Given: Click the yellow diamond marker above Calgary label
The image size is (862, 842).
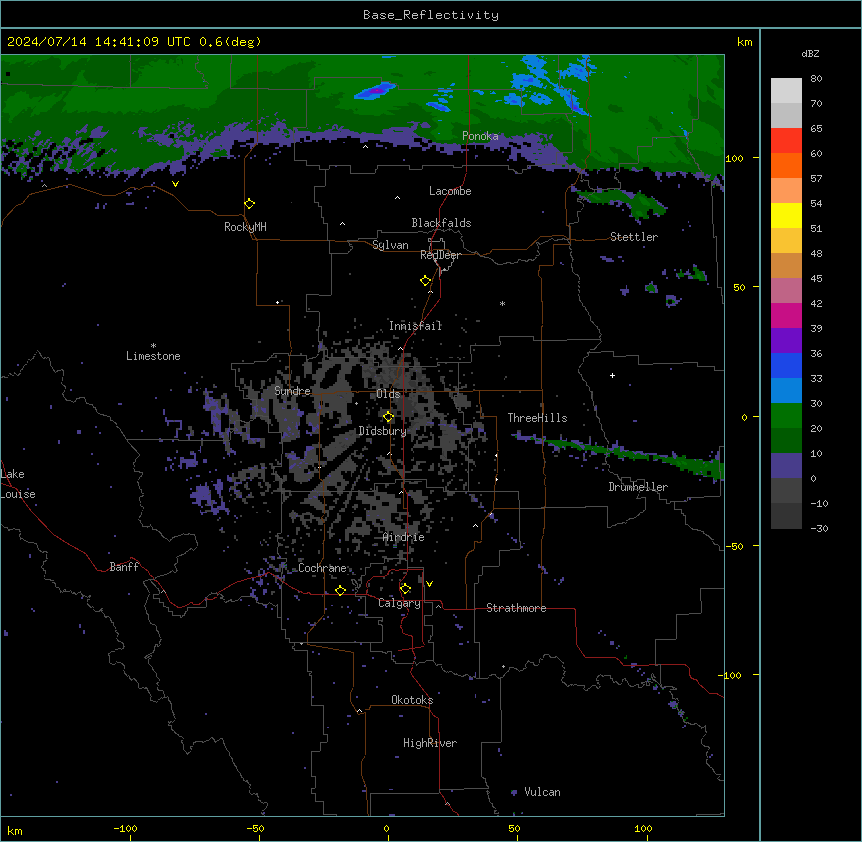Looking at the screenshot, I should click(405, 589).
